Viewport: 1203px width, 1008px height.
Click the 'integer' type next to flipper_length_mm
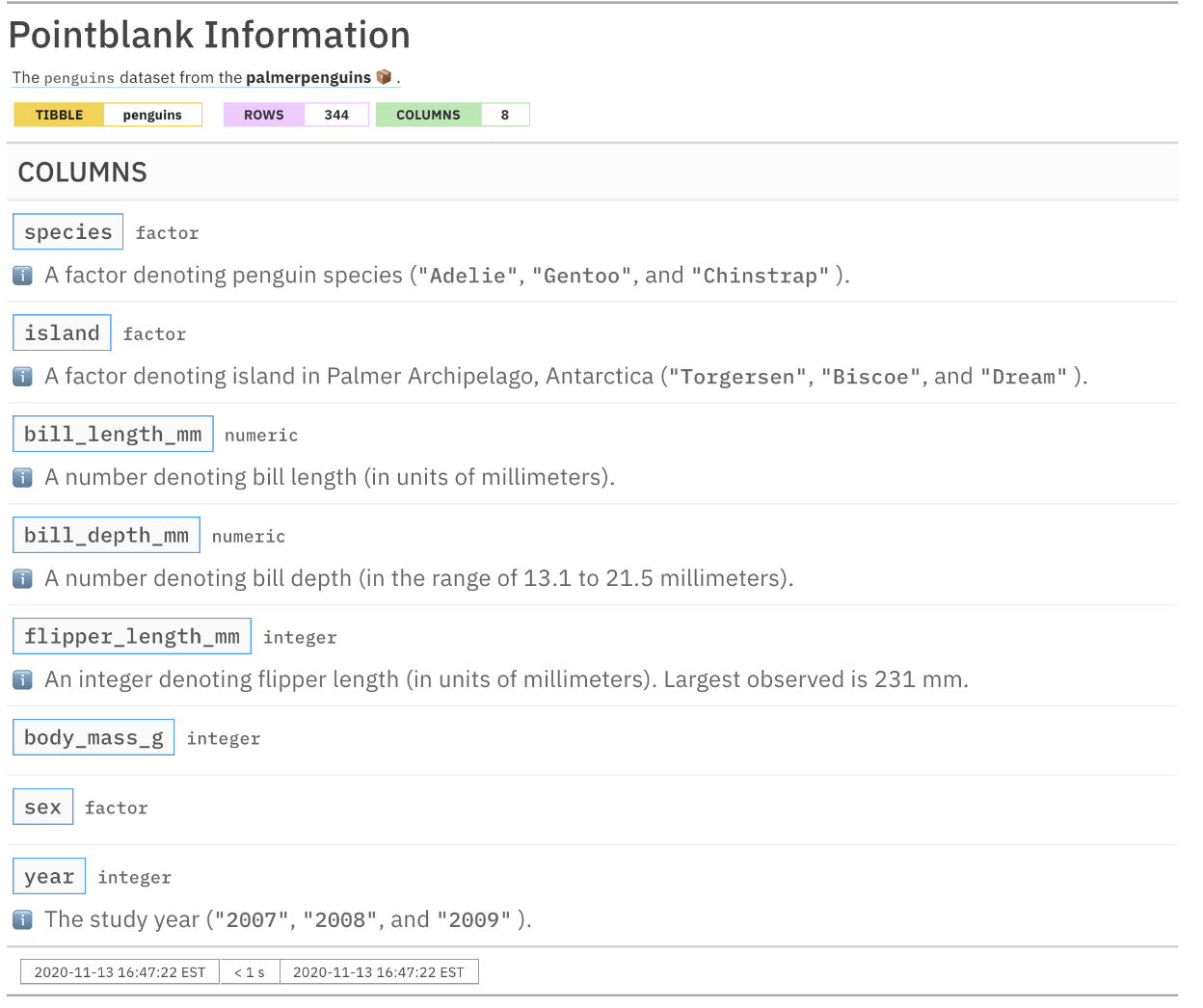coord(300,637)
